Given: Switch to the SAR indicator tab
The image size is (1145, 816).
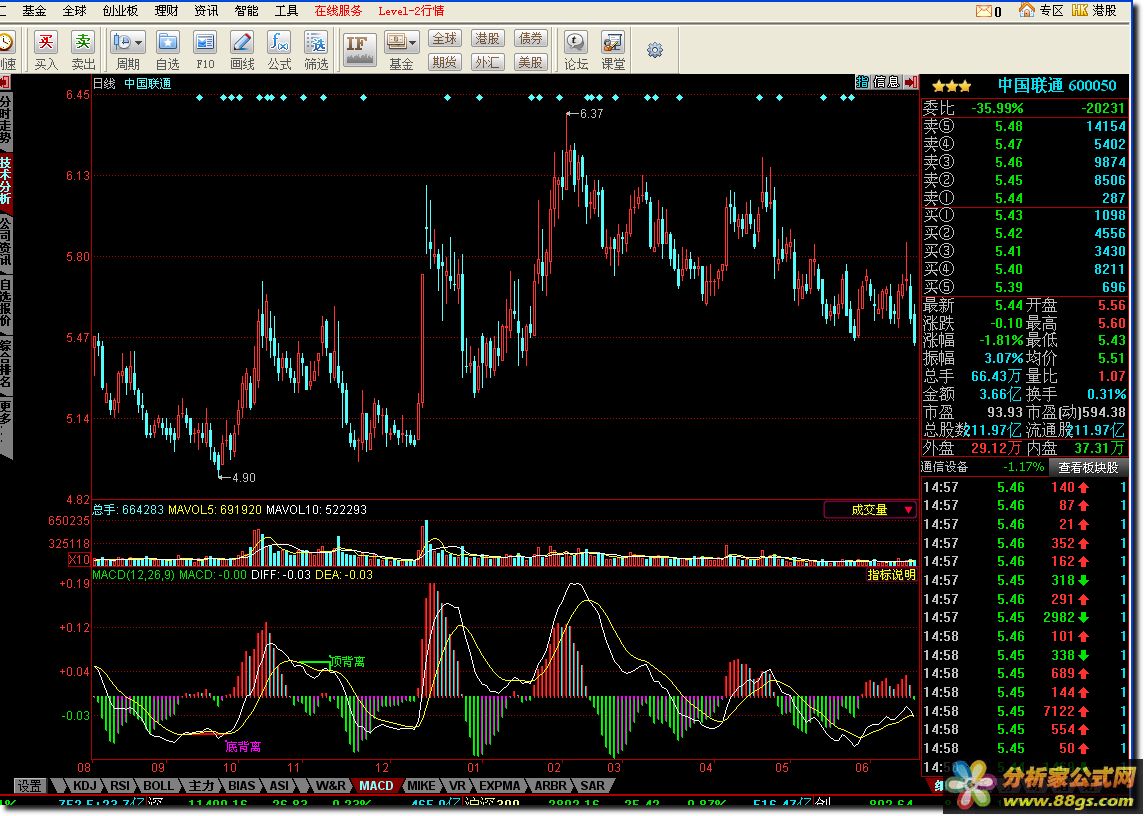Looking at the screenshot, I should [x=592, y=785].
